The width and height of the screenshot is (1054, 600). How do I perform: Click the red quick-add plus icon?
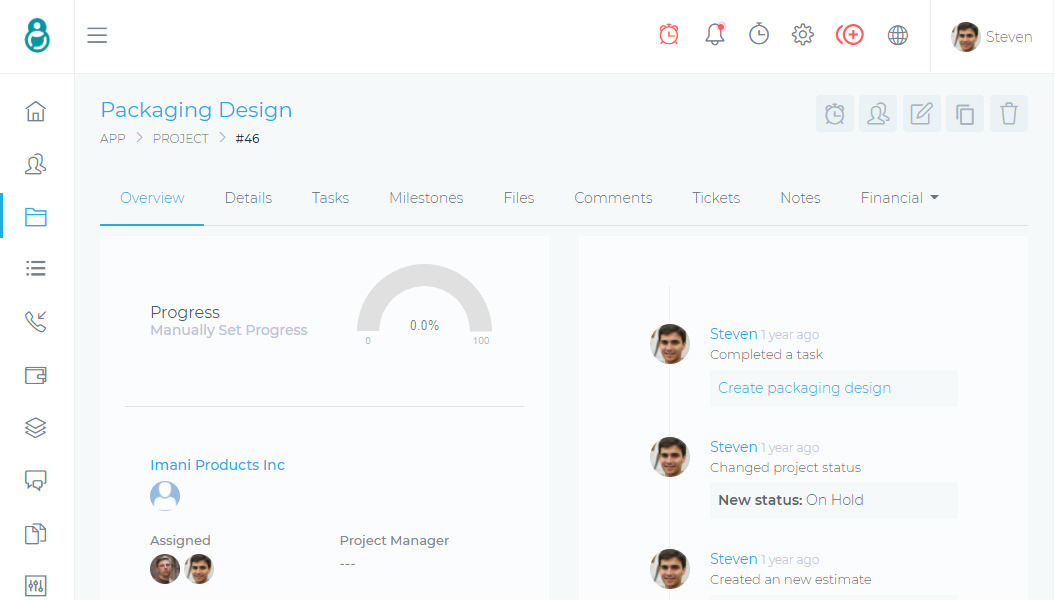(x=850, y=35)
